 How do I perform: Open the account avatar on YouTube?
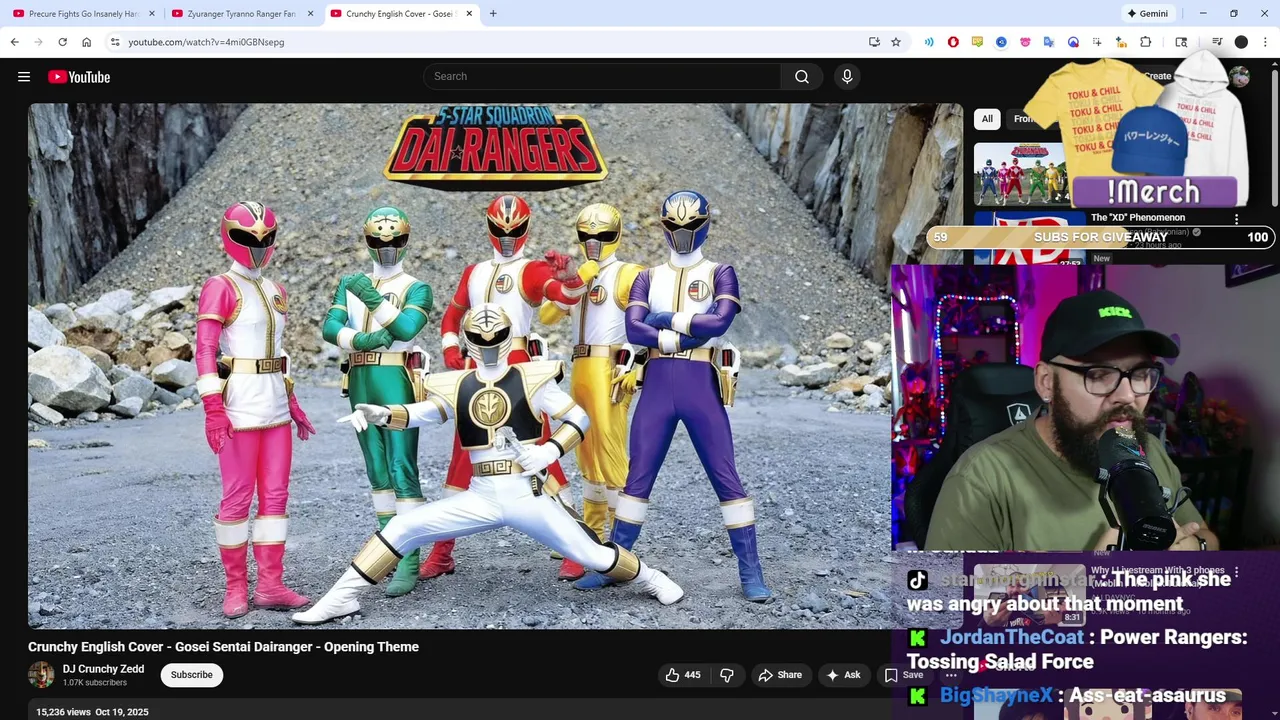[x=1240, y=77]
